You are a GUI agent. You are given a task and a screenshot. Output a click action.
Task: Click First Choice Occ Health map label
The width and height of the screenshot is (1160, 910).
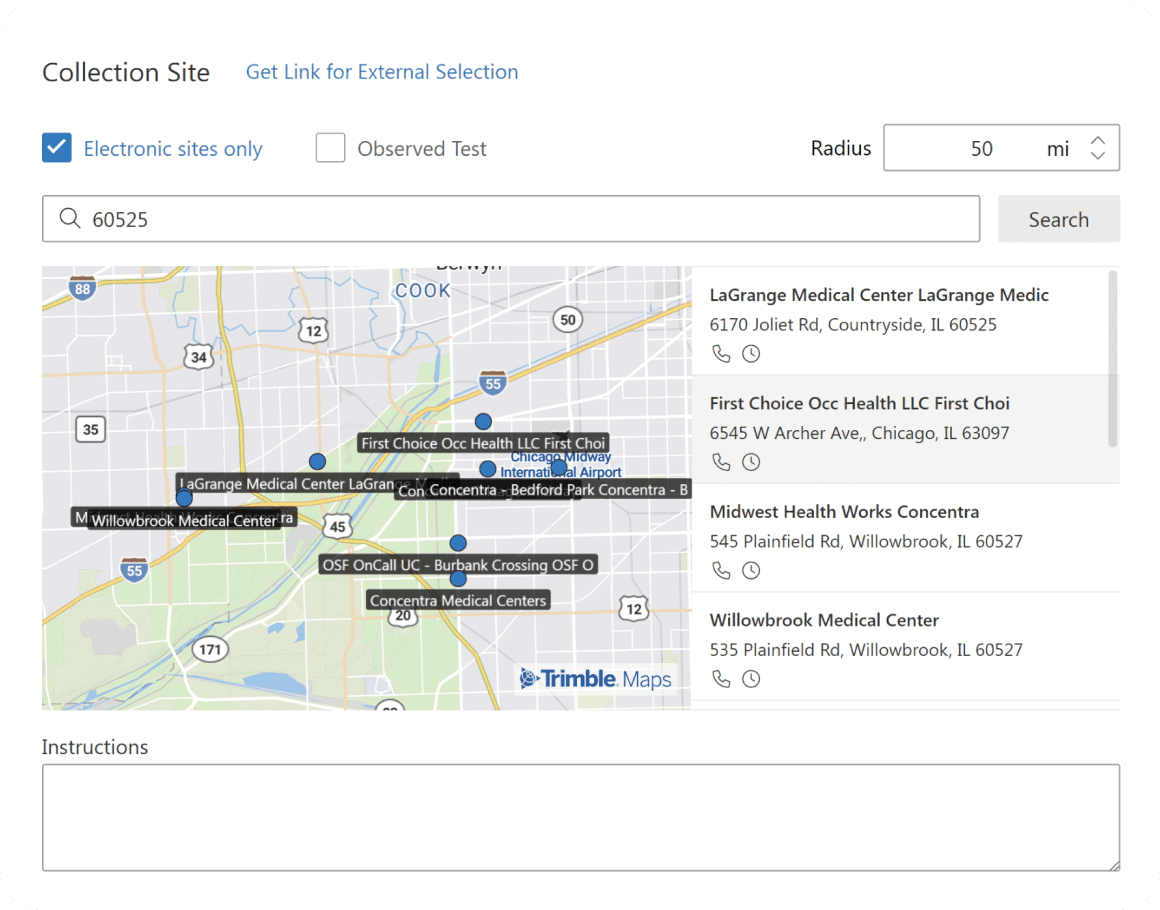(x=483, y=443)
